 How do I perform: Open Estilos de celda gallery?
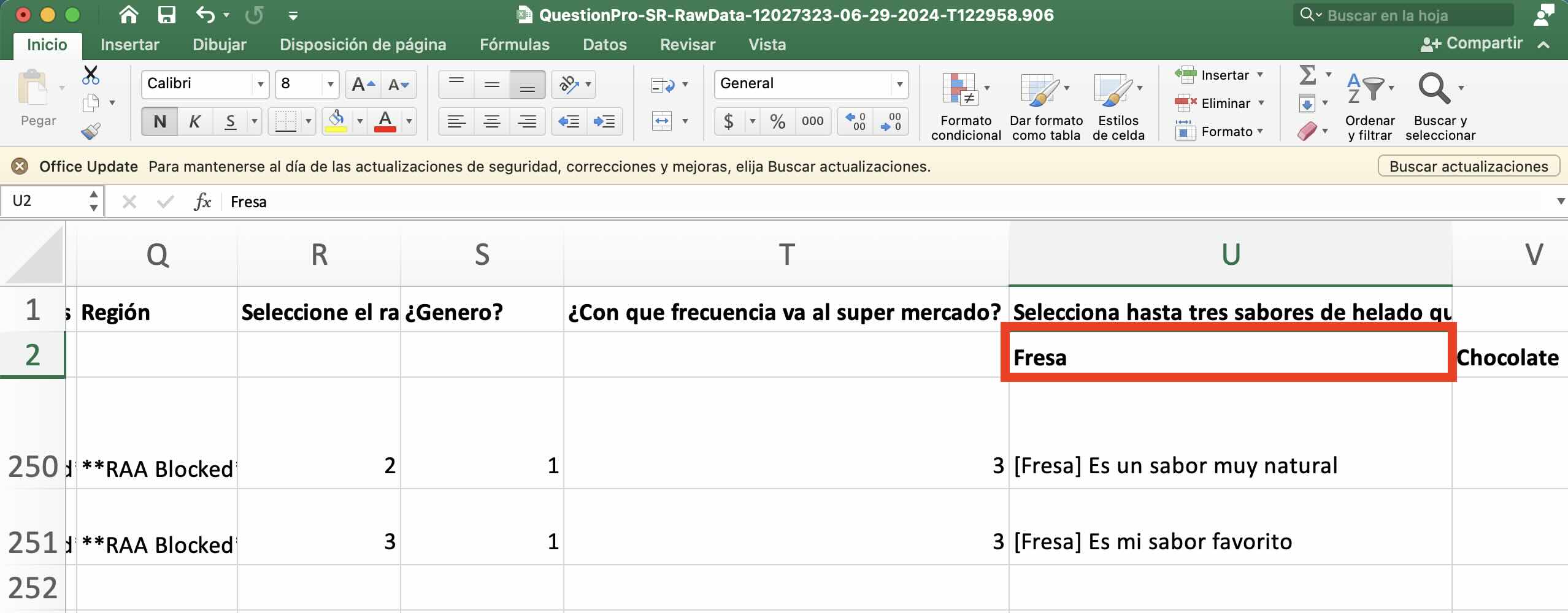pos(1118,106)
